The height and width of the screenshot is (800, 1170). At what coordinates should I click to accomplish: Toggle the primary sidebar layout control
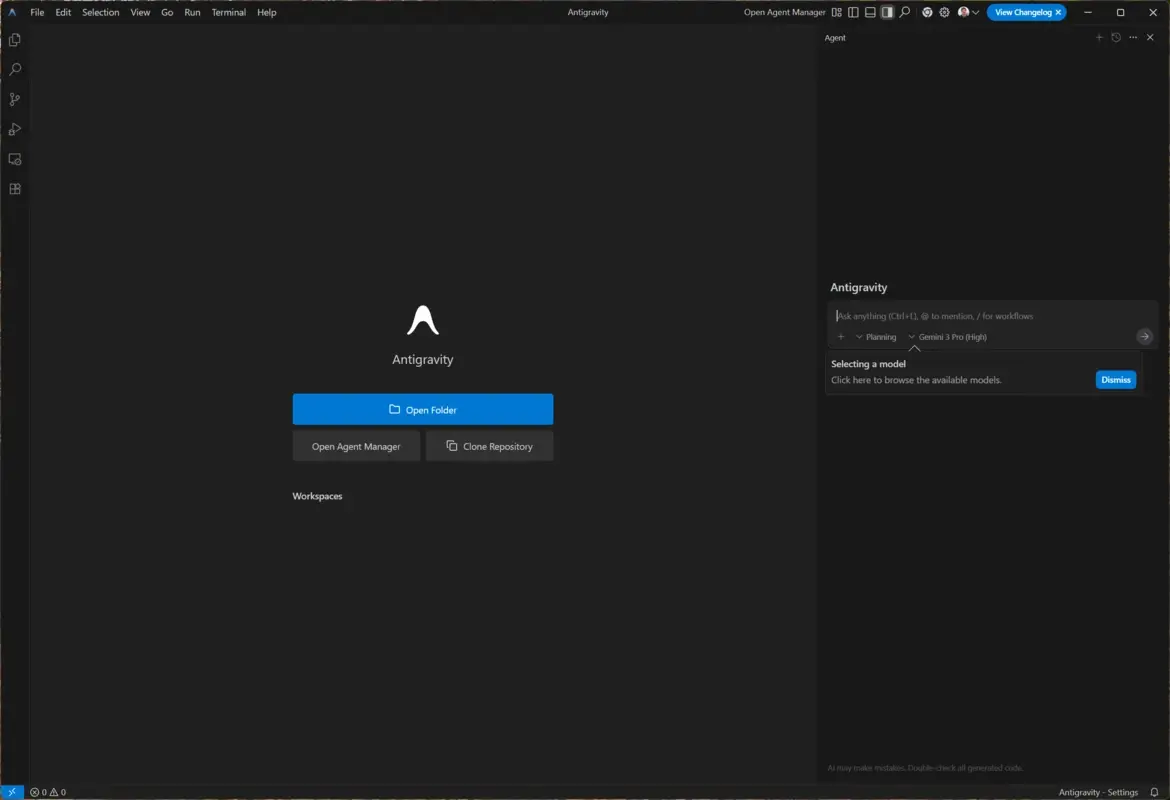pyautogui.click(x=851, y=12)
